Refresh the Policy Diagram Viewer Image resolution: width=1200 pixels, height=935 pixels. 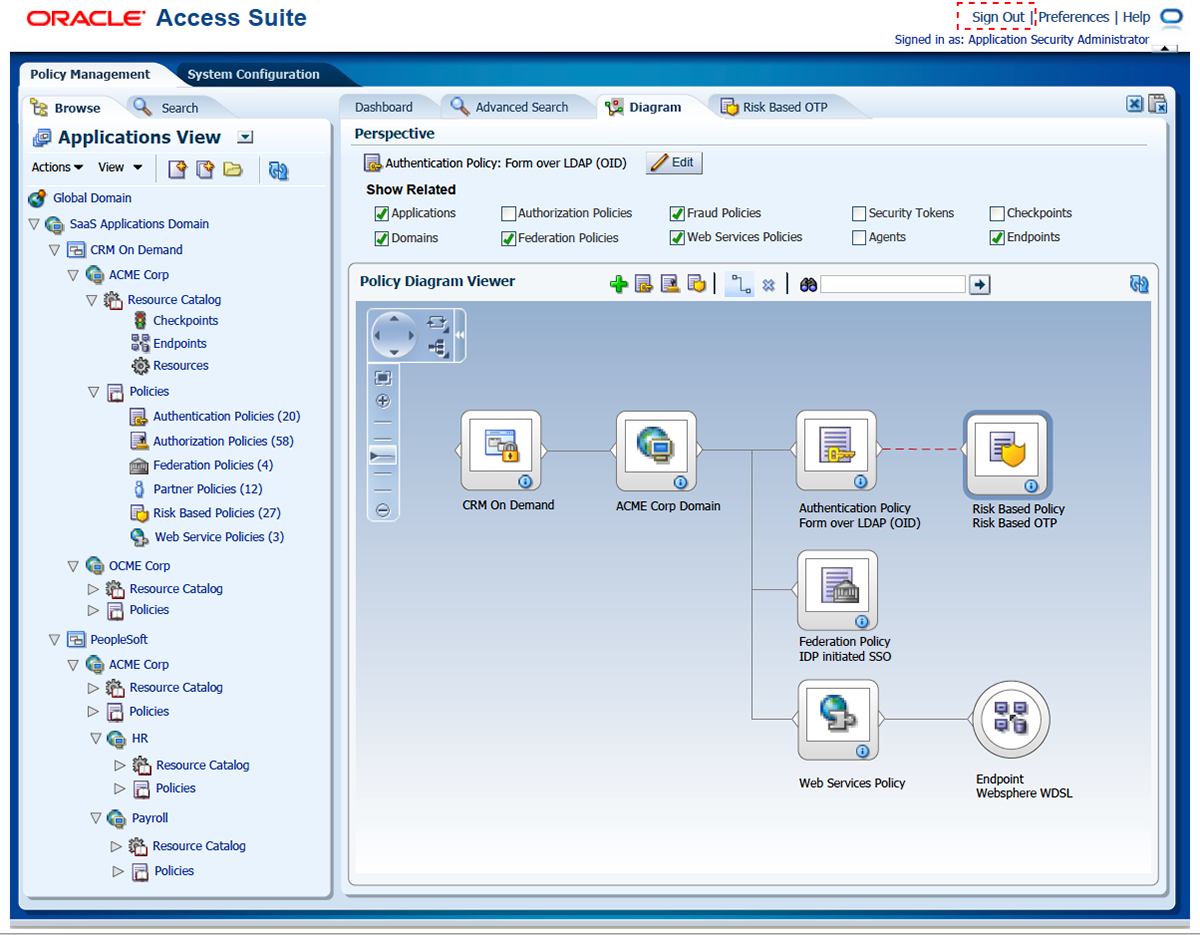pos(1139,284)
